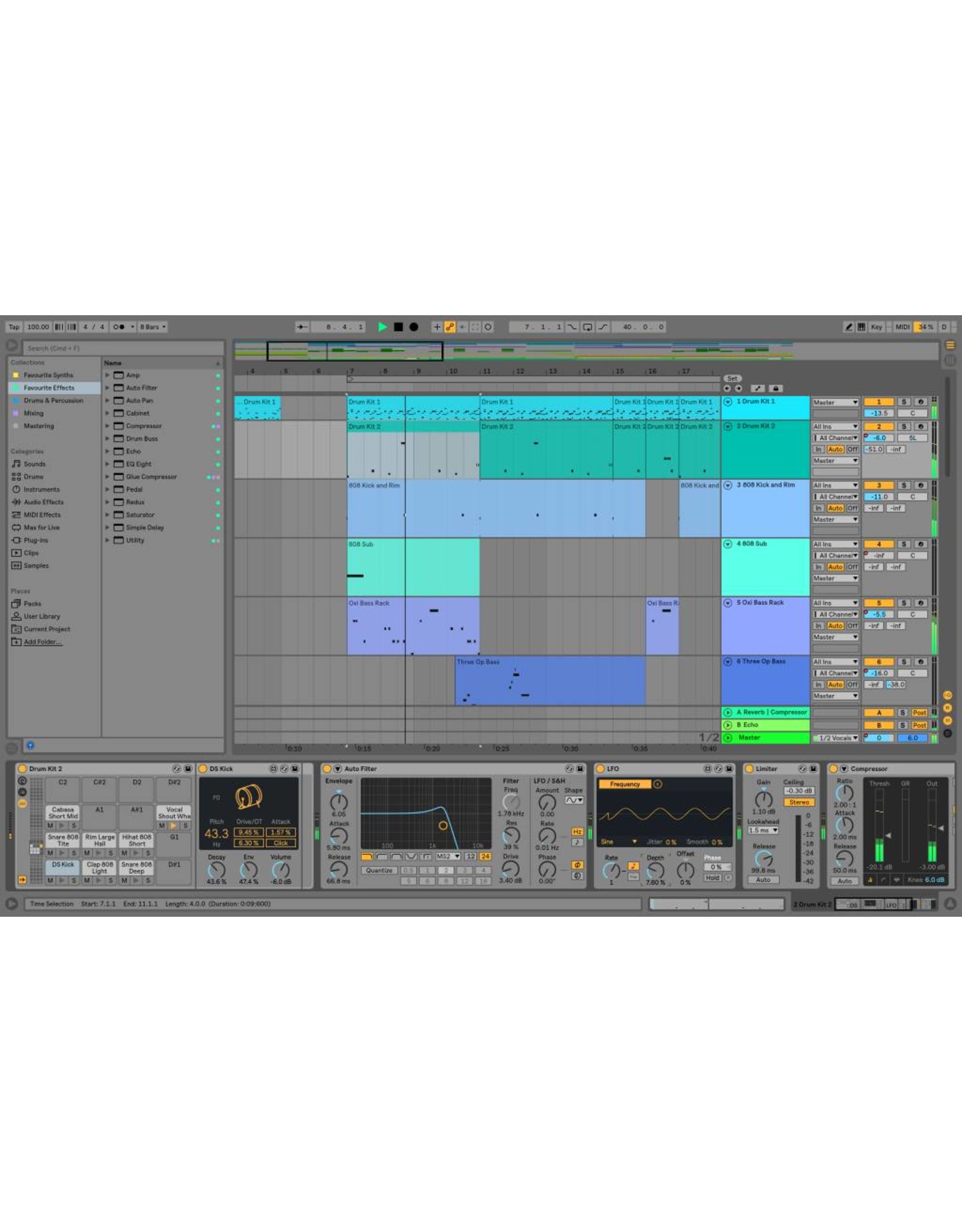Expand the Compressor folder in browser
Screen dimensions: 962x1232
[108, 426]
